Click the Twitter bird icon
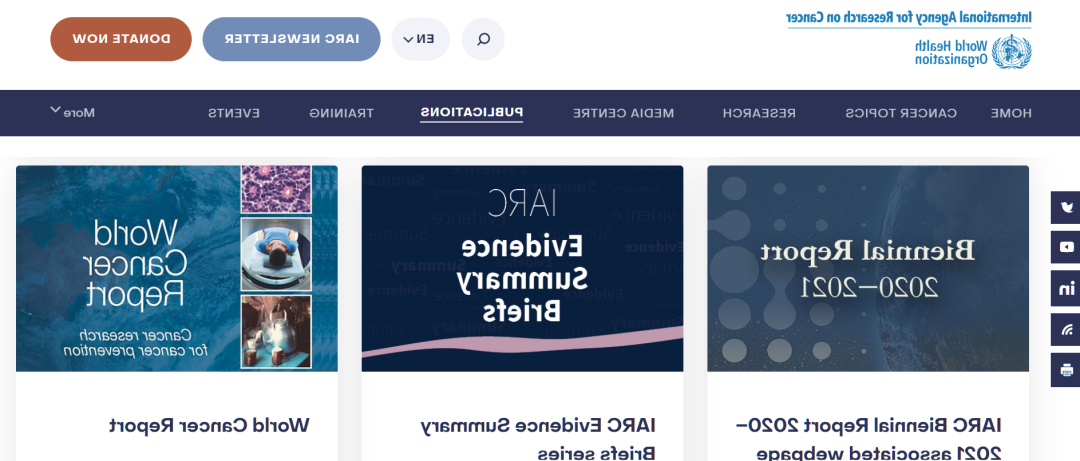 1066,208
